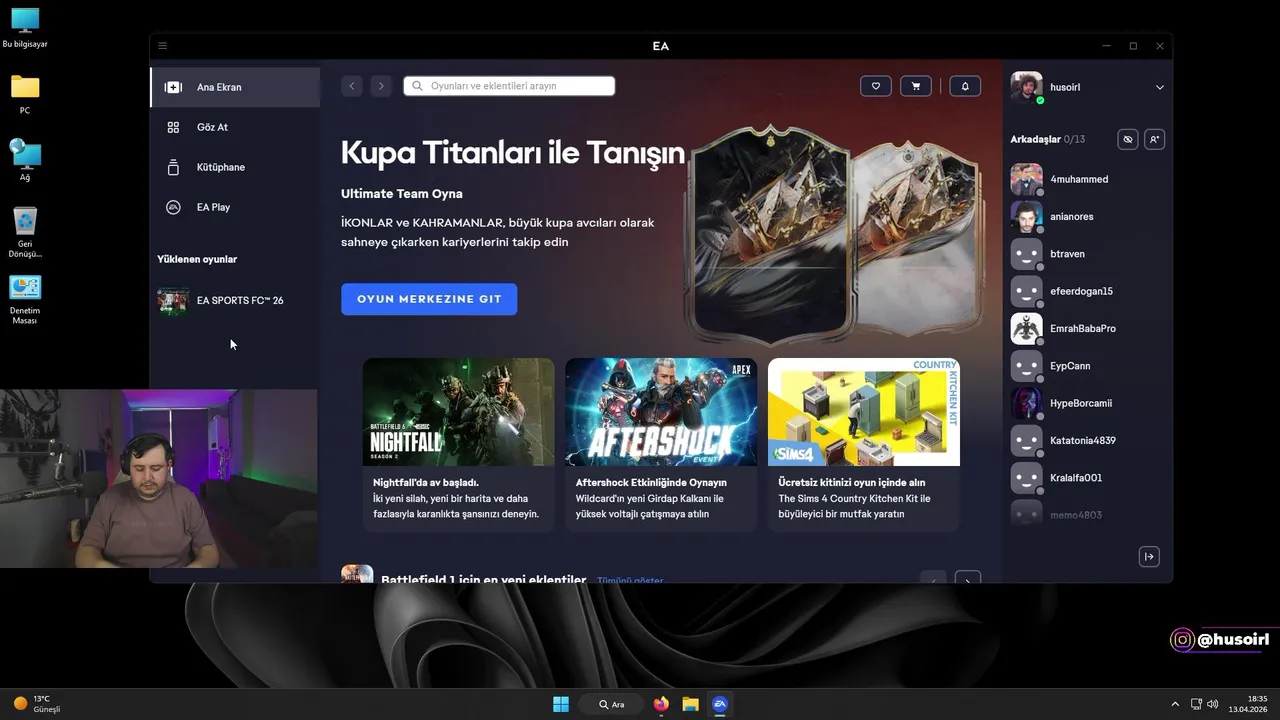Open EA Play in sidebar
Viewport: 1280px width, 720px height.
click(x=235, y=207)
